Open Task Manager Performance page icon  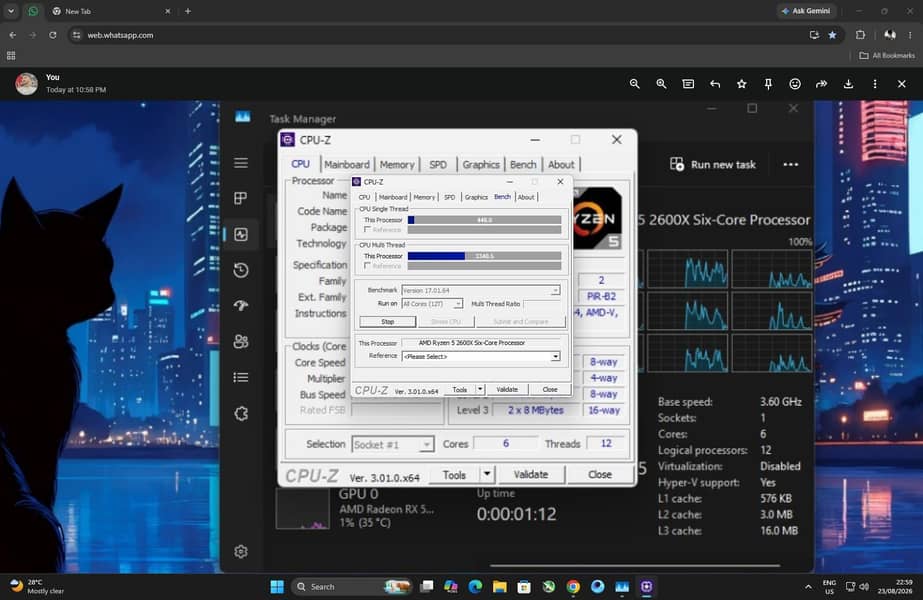241,234
